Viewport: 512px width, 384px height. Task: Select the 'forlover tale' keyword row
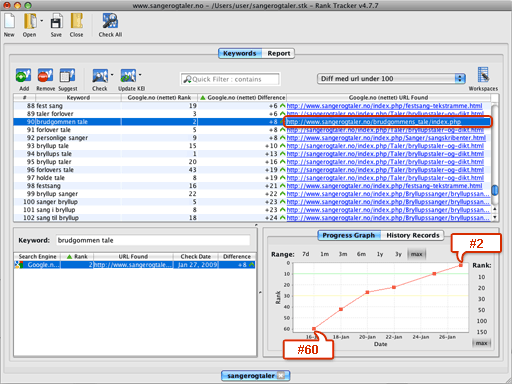[252, 130]
